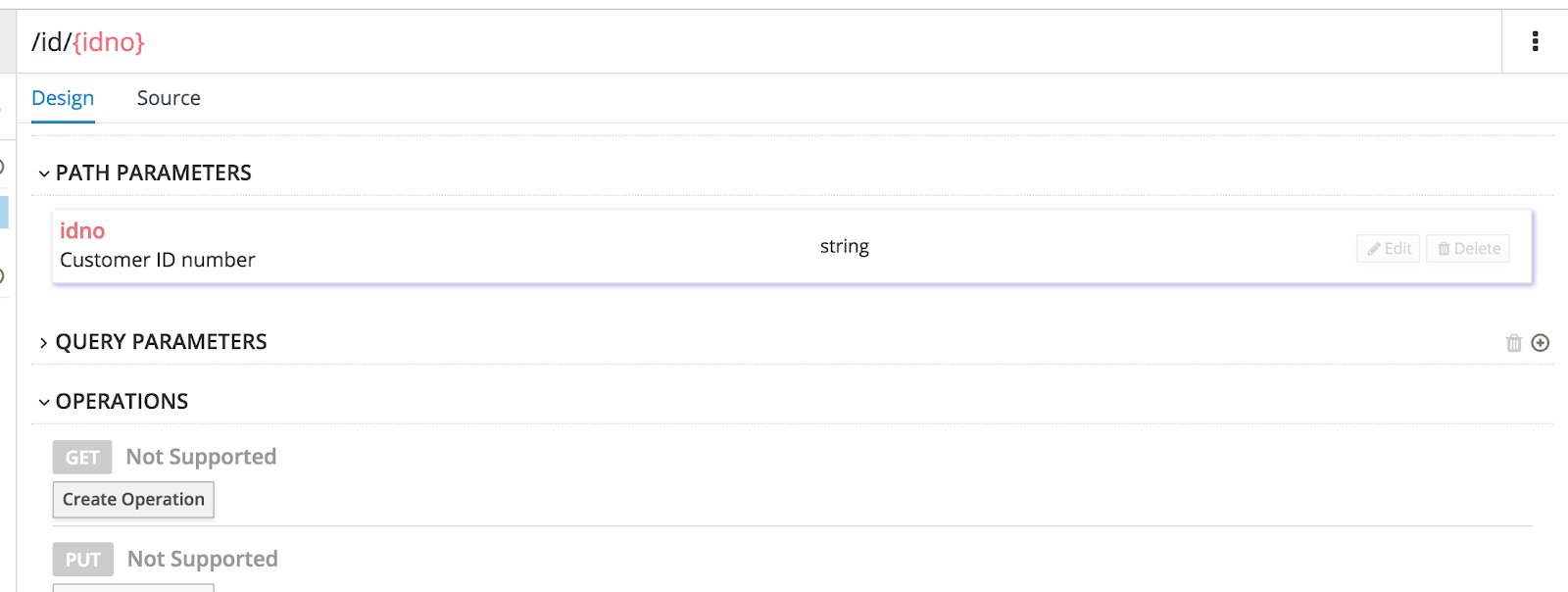Image resolution: width=1568 pixels, height=592 pixels.
Task: Click the Customer ID number description
Action: [158, 260]
